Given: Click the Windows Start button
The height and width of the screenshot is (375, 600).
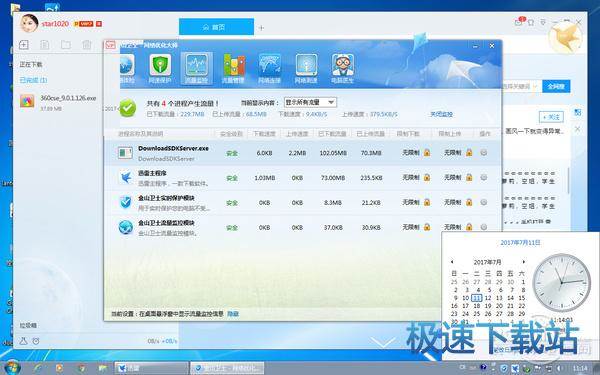Looking at the screenshot, I should coord(13,368).
